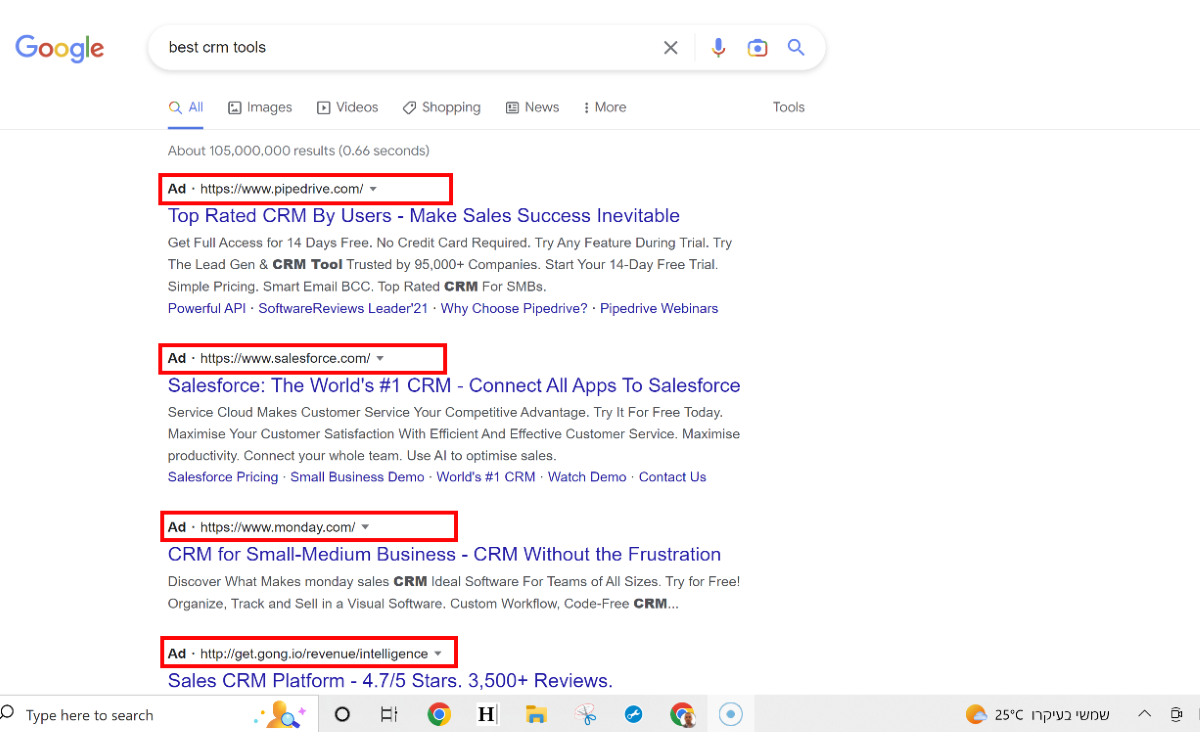Expand the dropdown arrow beside get.gong.io URL
Screen dimensions: 1200x732
pos(437,654)
